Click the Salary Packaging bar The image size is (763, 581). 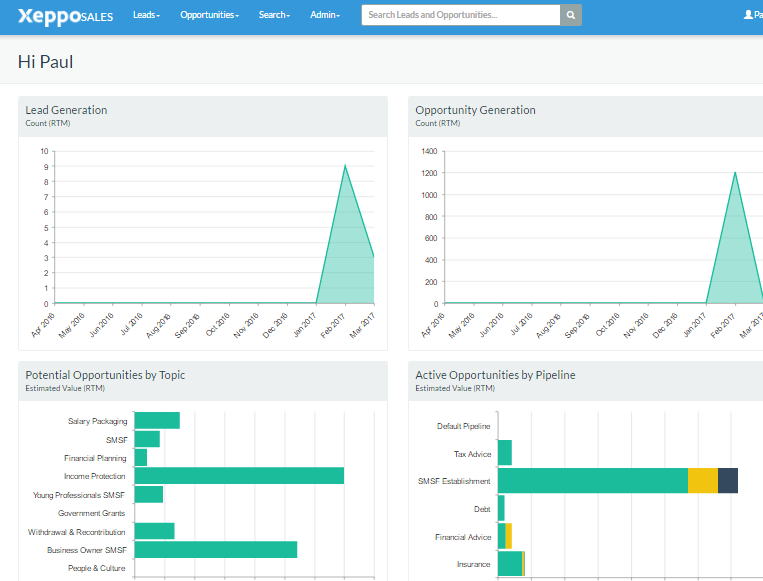157,421
